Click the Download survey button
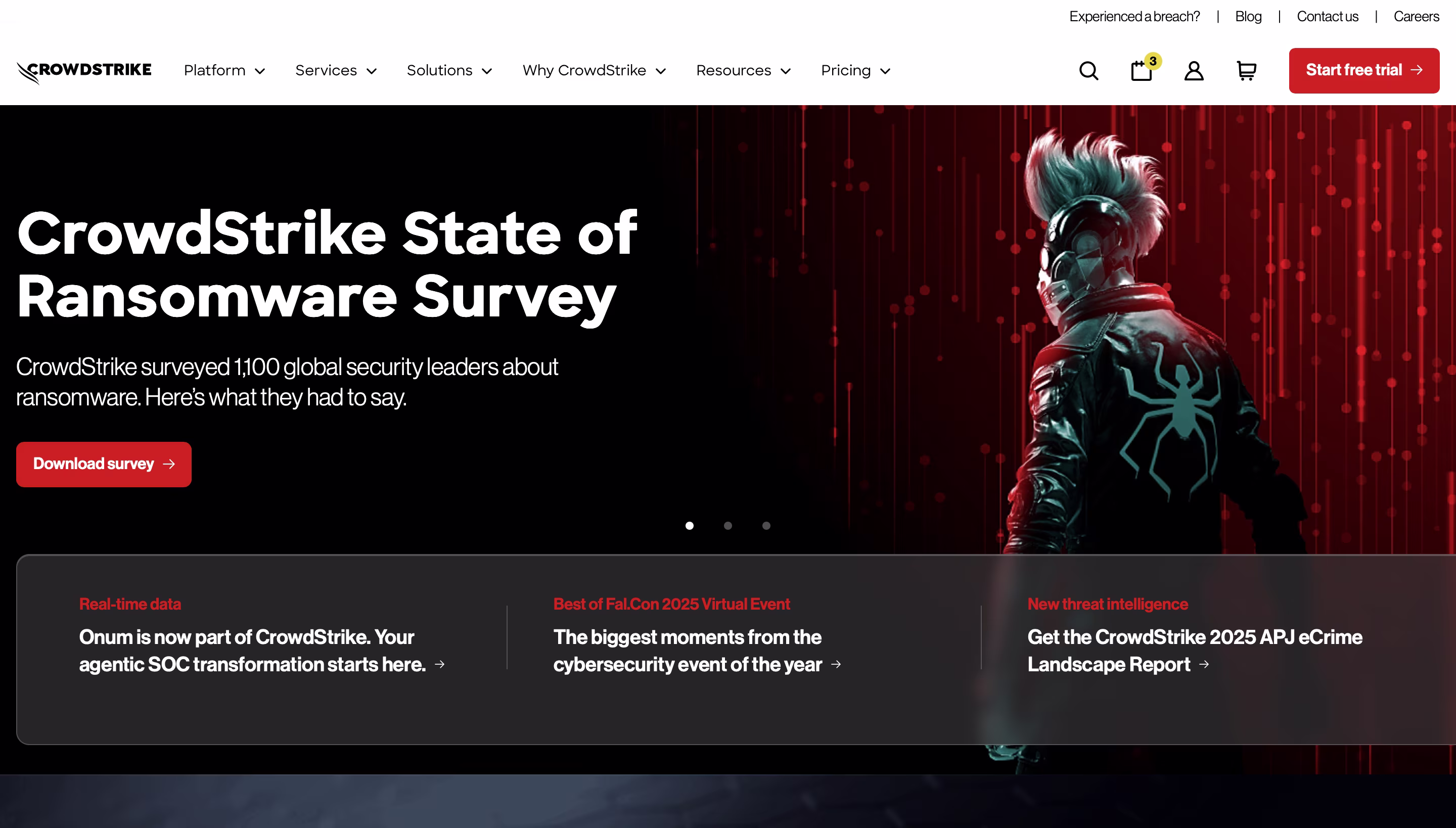 point(104,464)
